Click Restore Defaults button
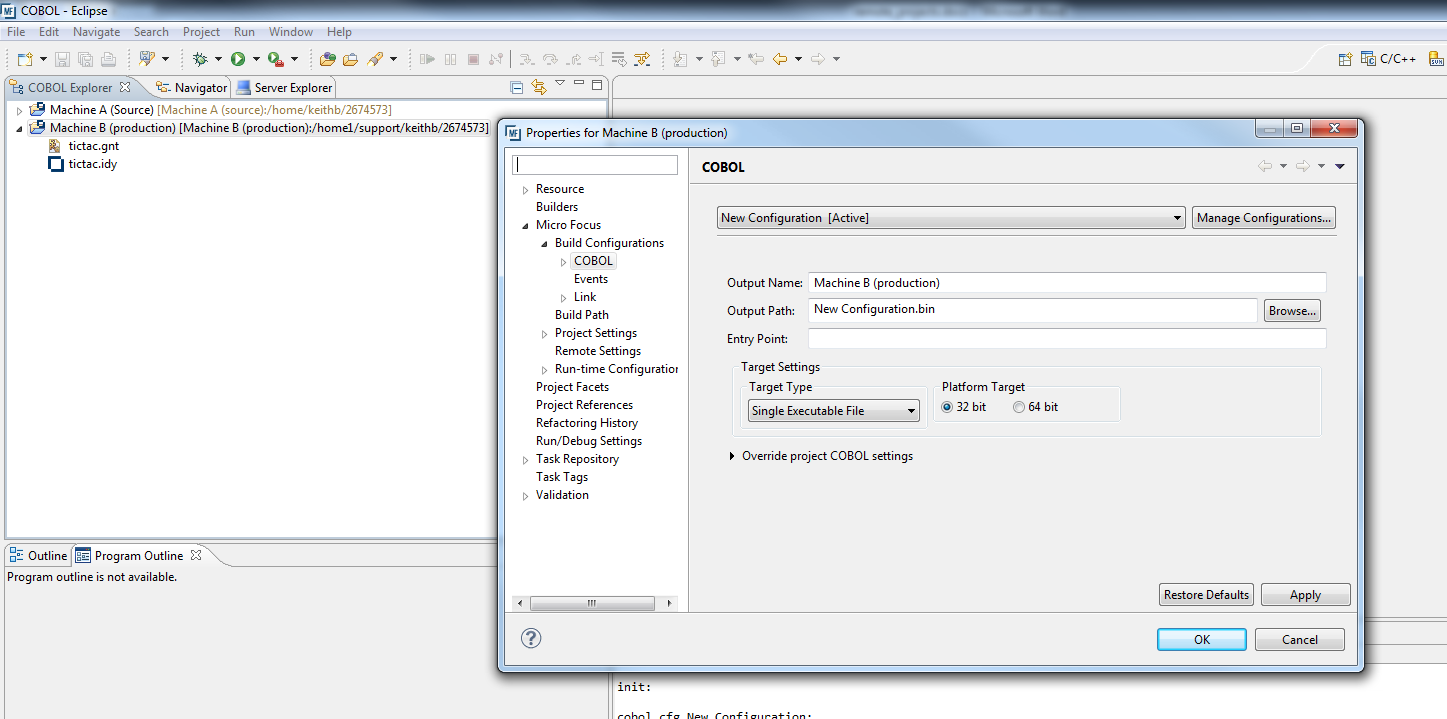The width and height of the screenshot is (1447, 719). coord(1206,595)
